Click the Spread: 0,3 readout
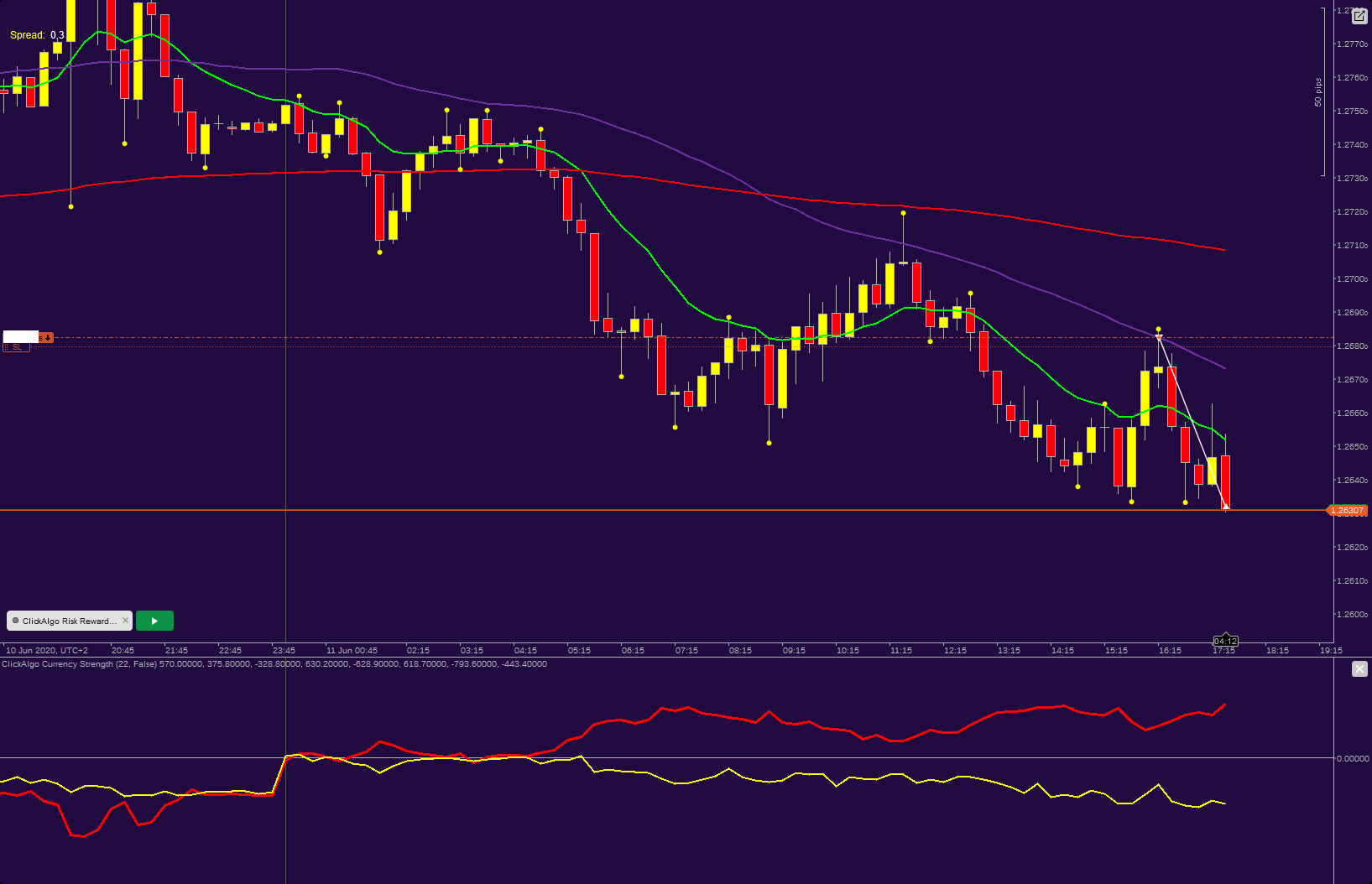The image size is (1372, 884). 34,34
